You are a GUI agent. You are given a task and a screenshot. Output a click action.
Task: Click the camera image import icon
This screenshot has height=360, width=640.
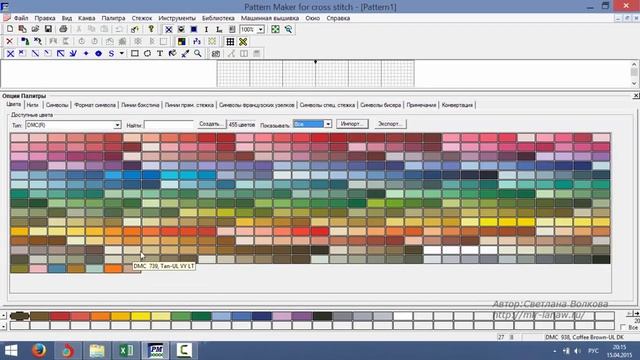pyautogui.click(x=216, y=53)
